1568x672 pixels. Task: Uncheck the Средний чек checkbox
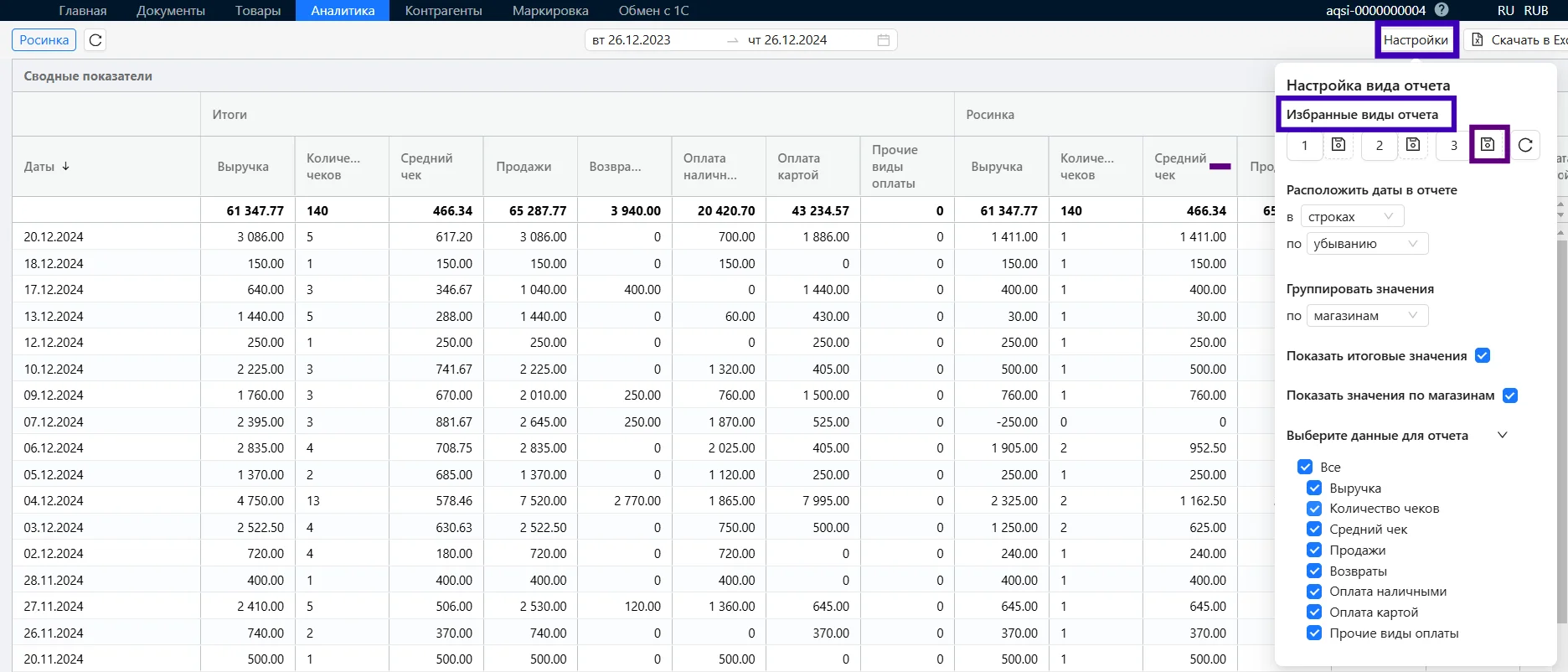(1314, 529)
